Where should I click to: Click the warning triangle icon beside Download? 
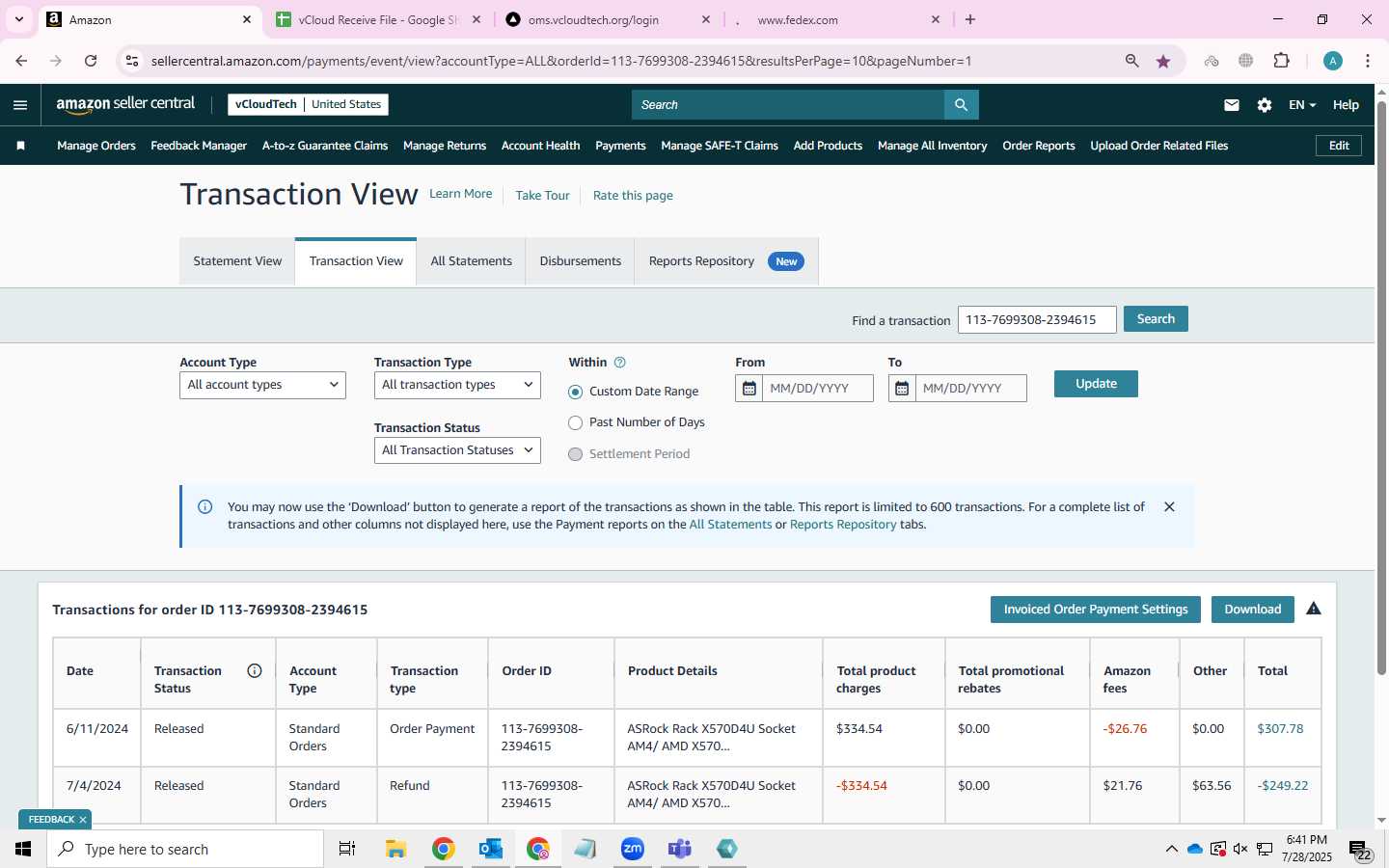(1314, 609)
